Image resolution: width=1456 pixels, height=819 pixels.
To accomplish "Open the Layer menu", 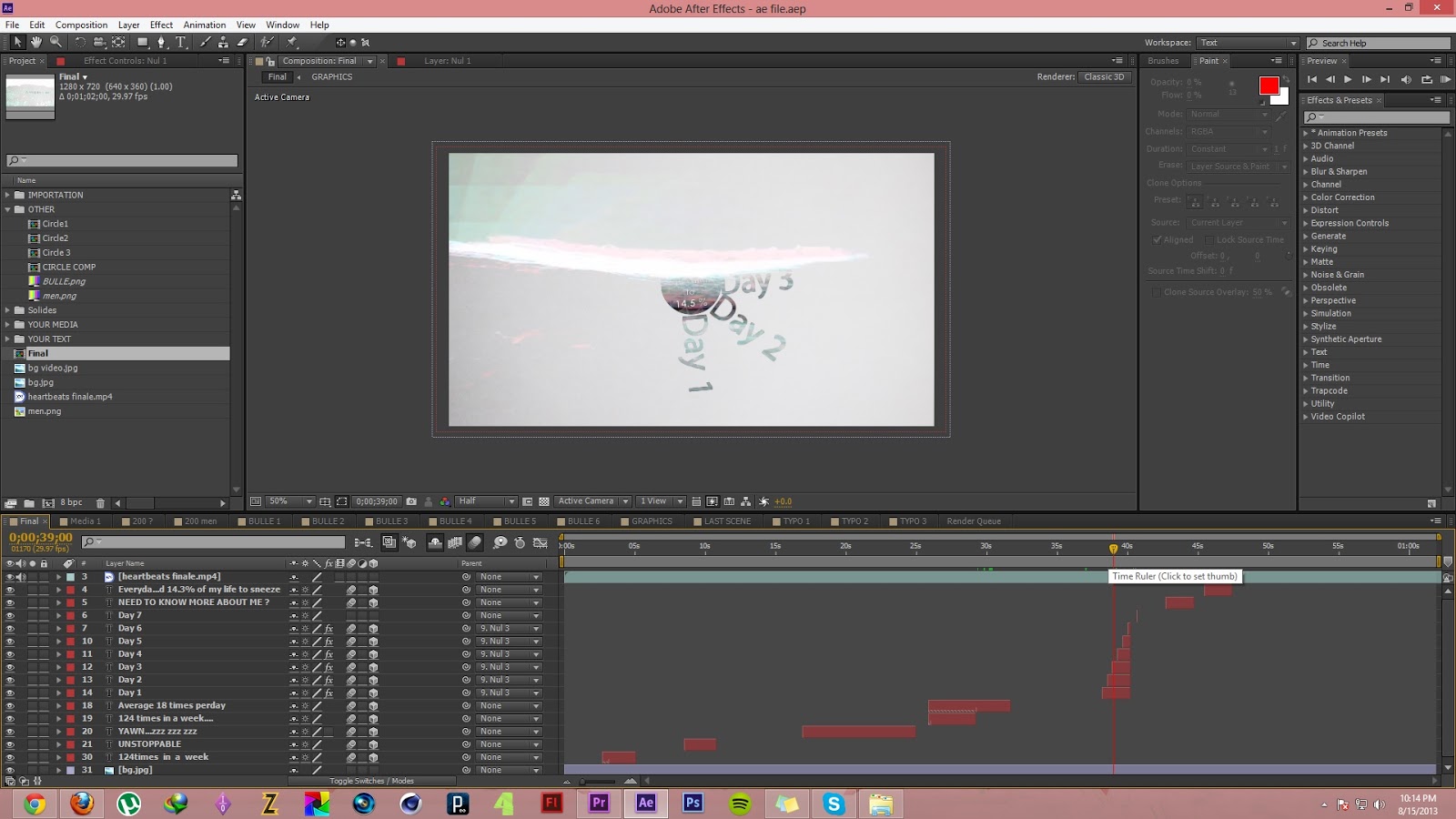I will [128, 25].
